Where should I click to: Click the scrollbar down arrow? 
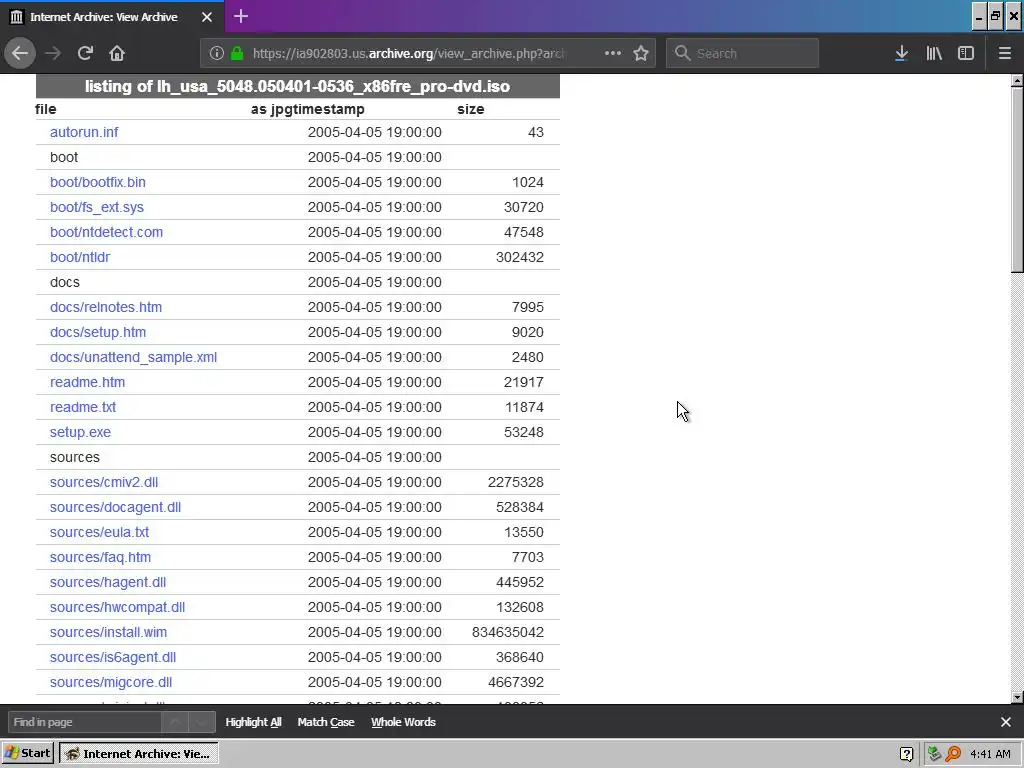(1017, 697)
